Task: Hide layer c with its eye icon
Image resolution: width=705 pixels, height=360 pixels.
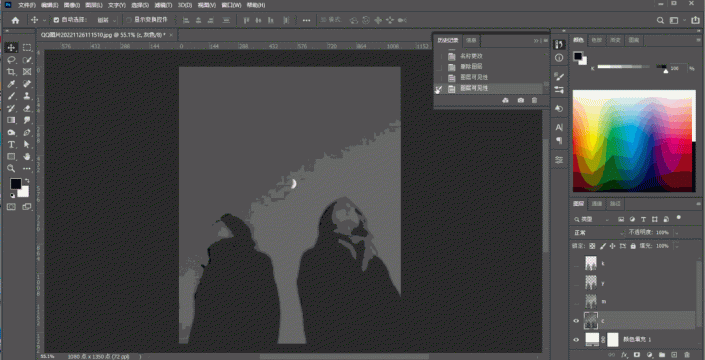Action: pos(576,321)
